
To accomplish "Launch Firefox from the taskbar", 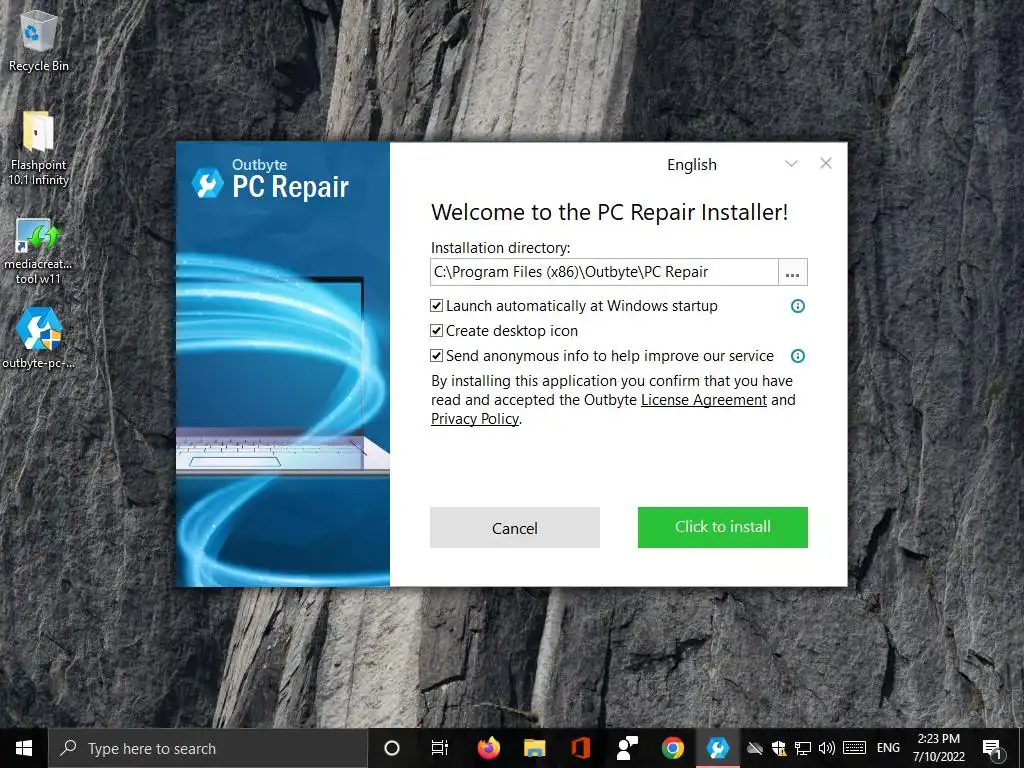I will [x=488, y=748].
